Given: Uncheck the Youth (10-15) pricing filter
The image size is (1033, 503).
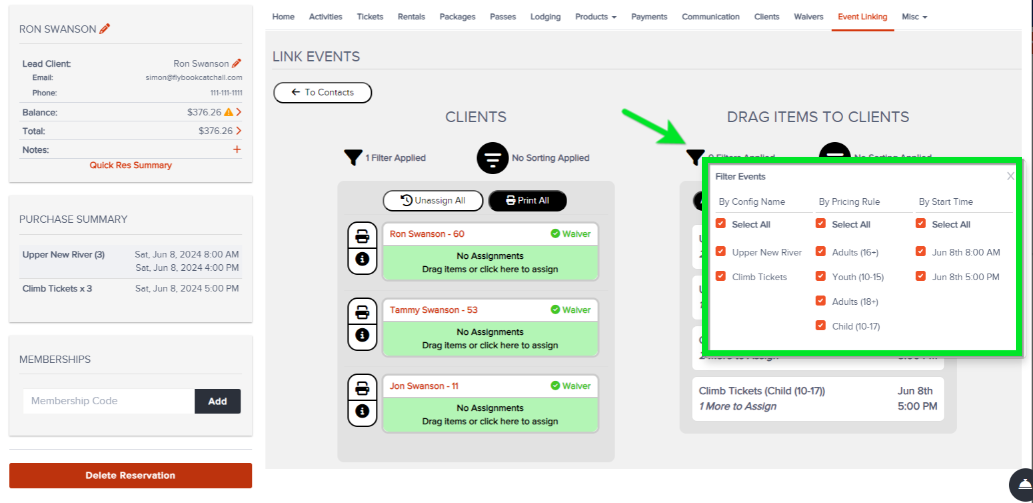Looking at the screenshot, I should (x=821, y=277).
